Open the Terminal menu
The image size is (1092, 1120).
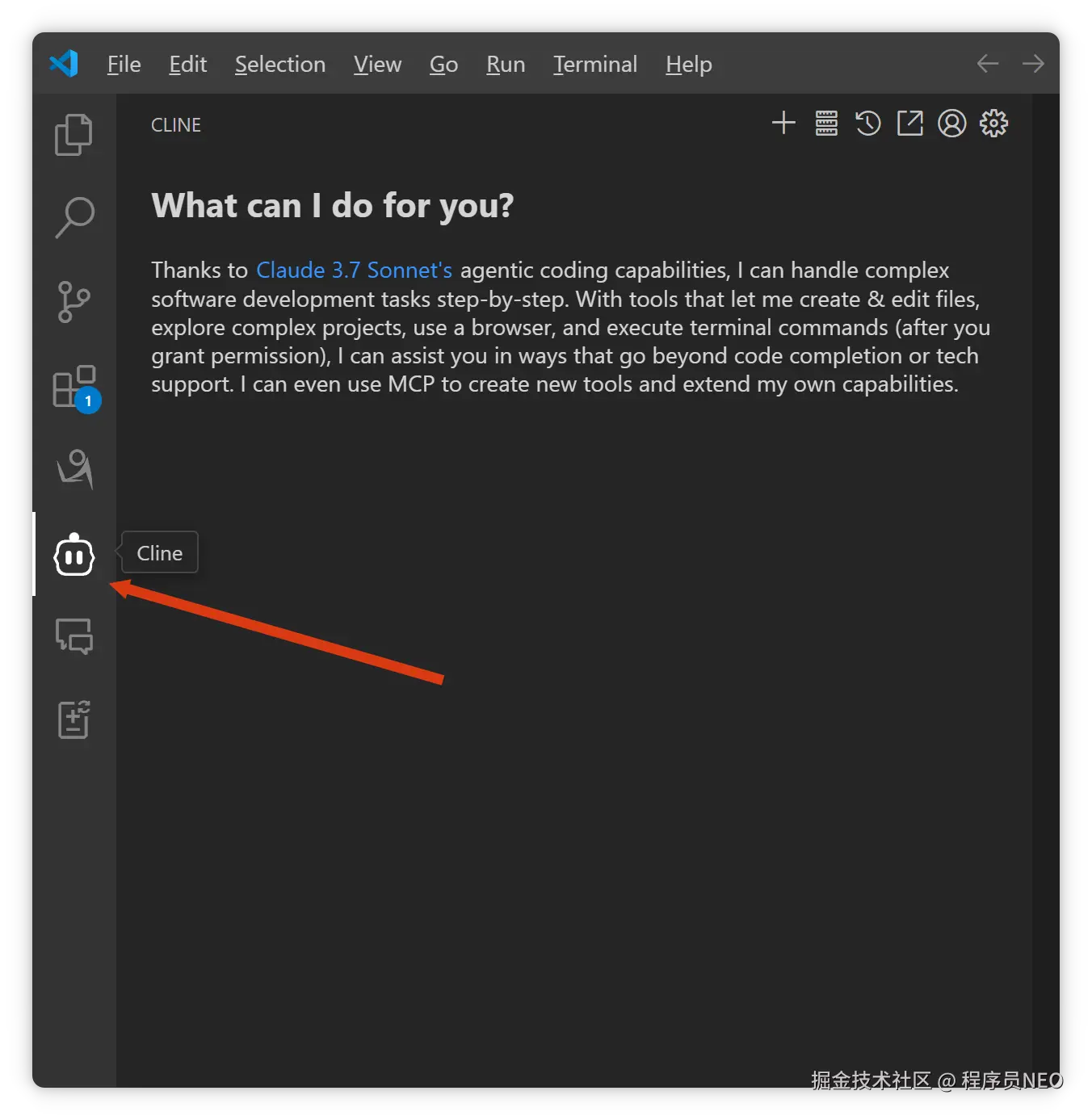click(x=595, y=65)
